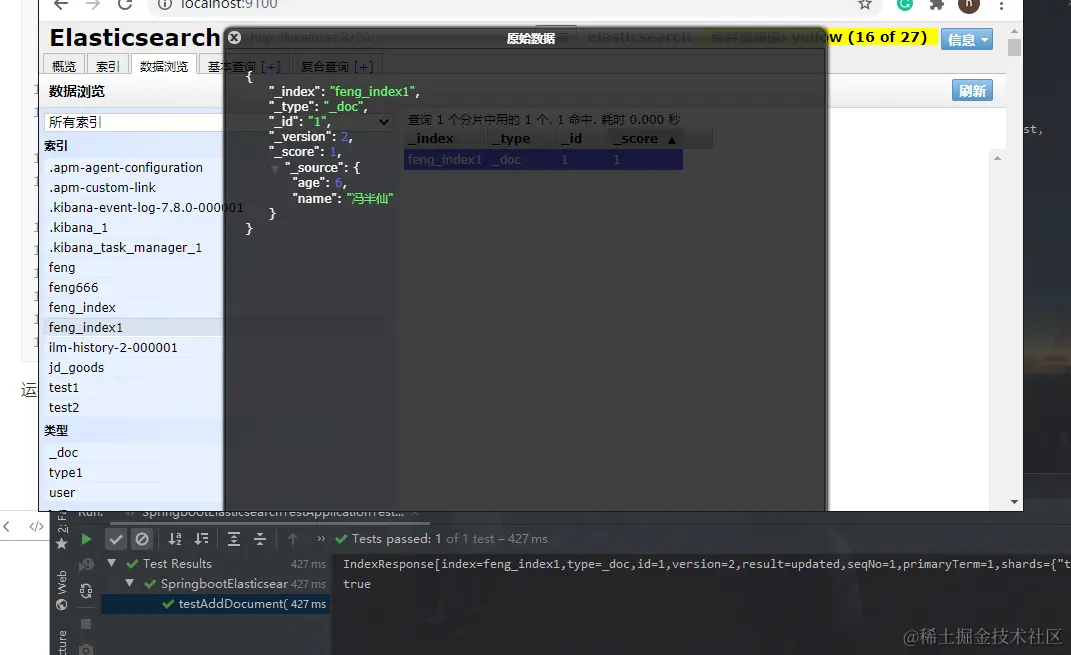Select index .kibana_task_manager_1

(x=125, y=247)
